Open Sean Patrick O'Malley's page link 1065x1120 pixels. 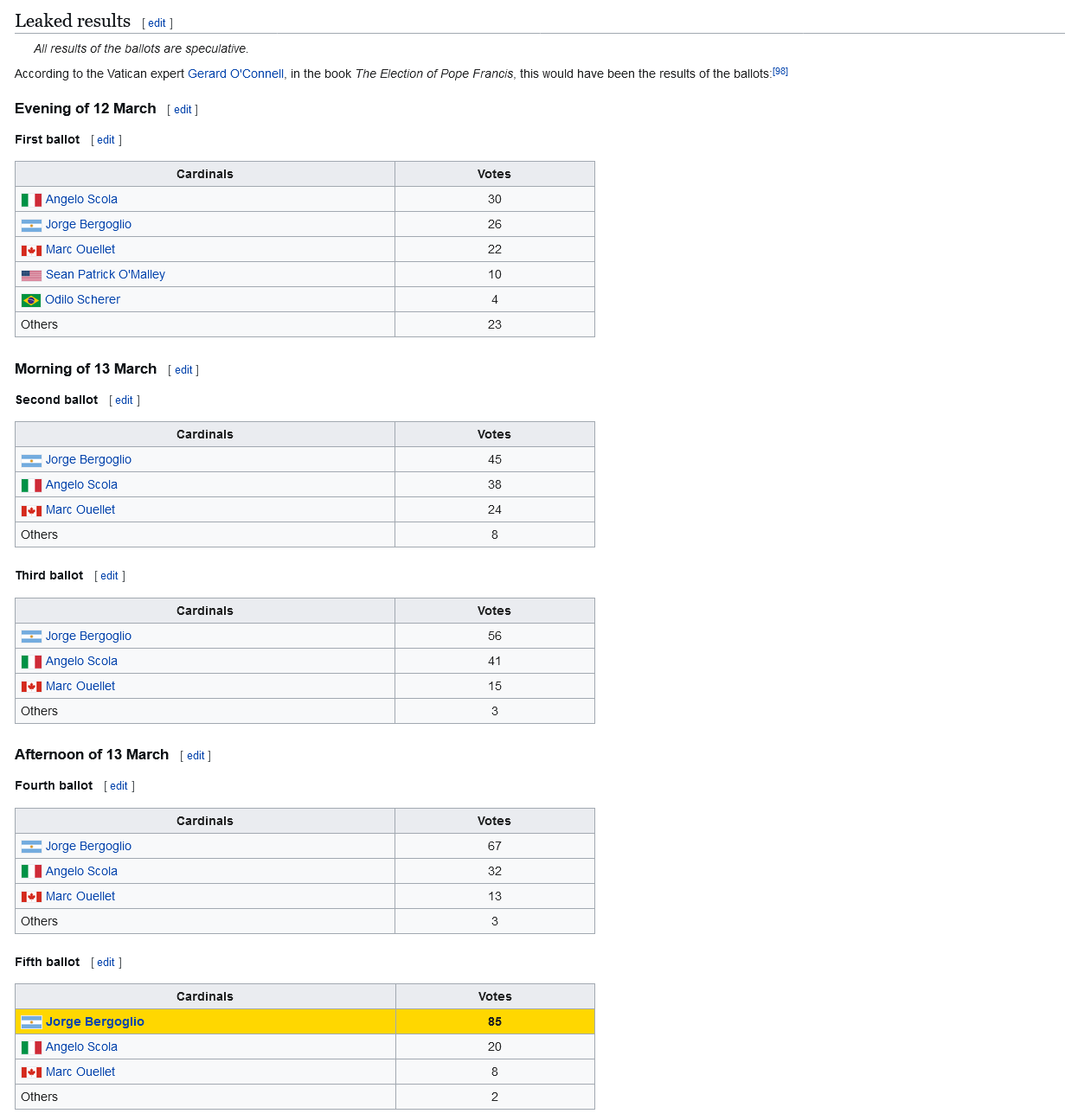pos(105,274)
